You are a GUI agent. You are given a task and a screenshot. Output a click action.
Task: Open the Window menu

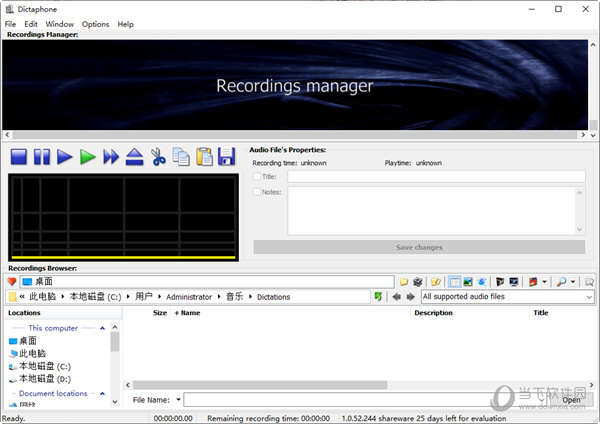click(x=60, y=24)
